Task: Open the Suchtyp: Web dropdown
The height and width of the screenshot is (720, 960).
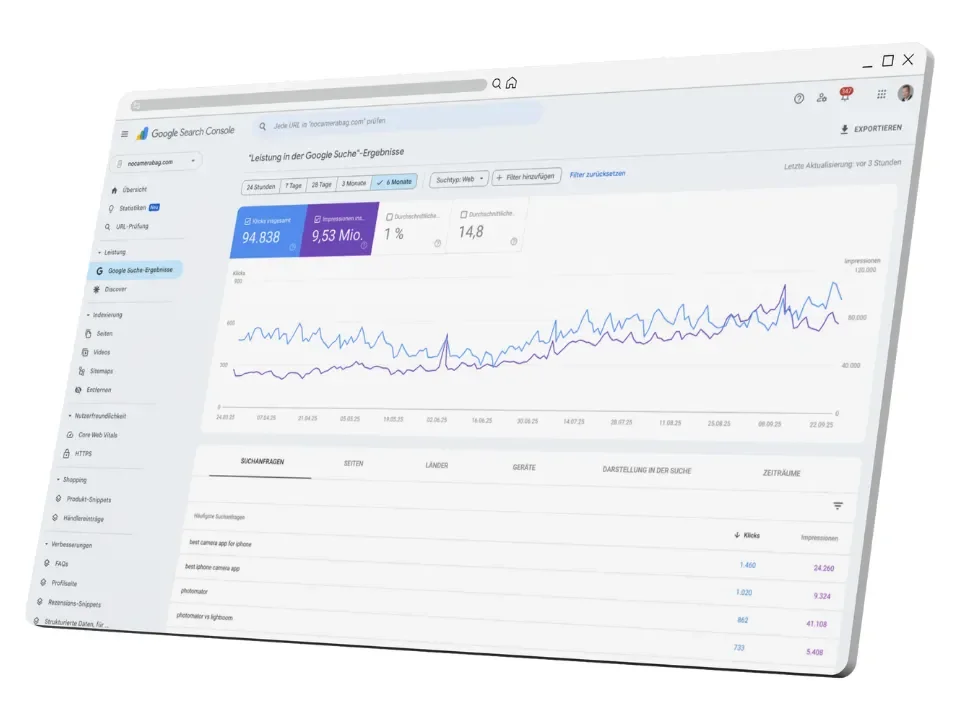Action: tap(459, 179)
